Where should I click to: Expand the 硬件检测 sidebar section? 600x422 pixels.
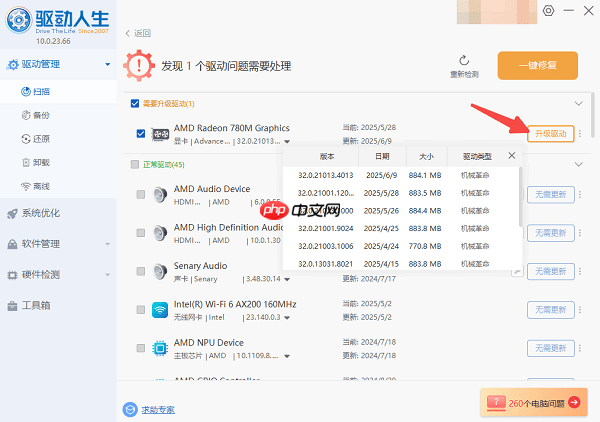108,274
